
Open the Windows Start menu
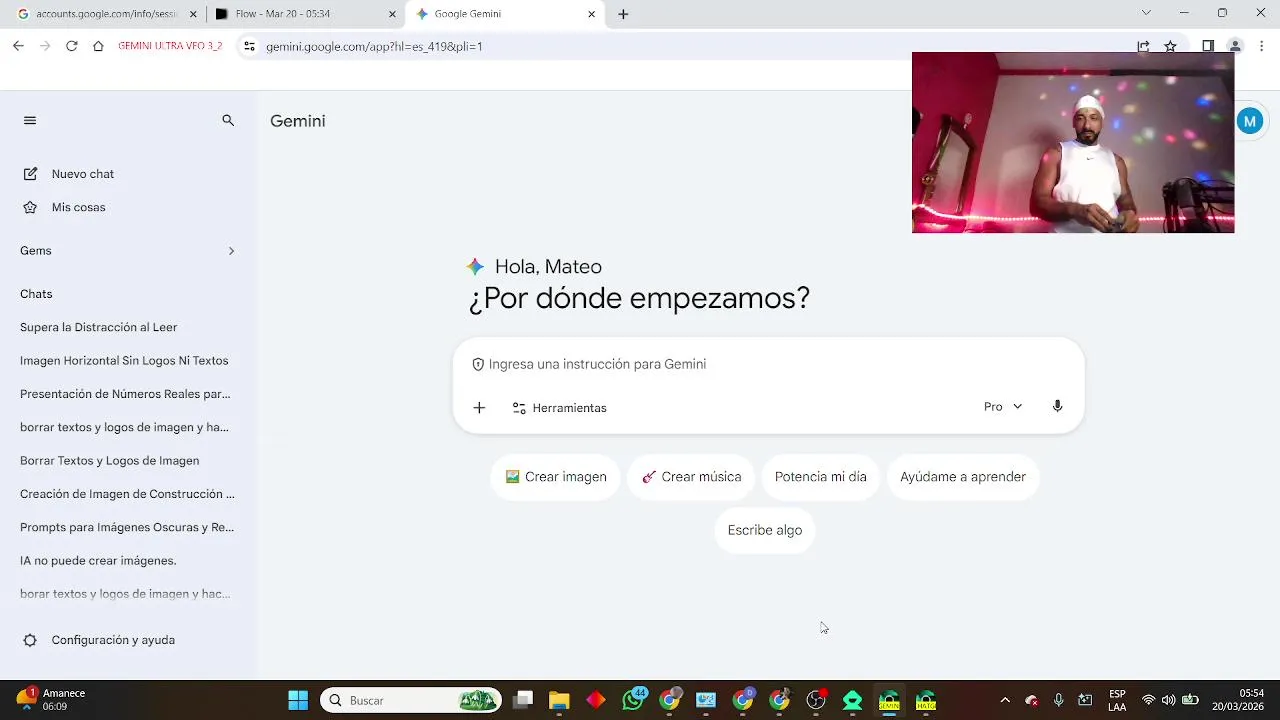tap(298, 700)
